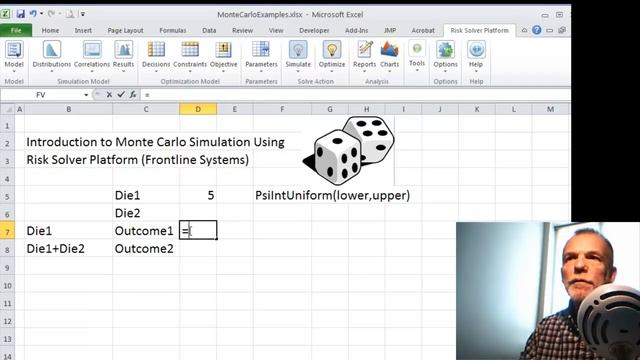Run the Optimize action
Image resolution: width=640 pixels, height=360 pixels.
coord(332,55)
